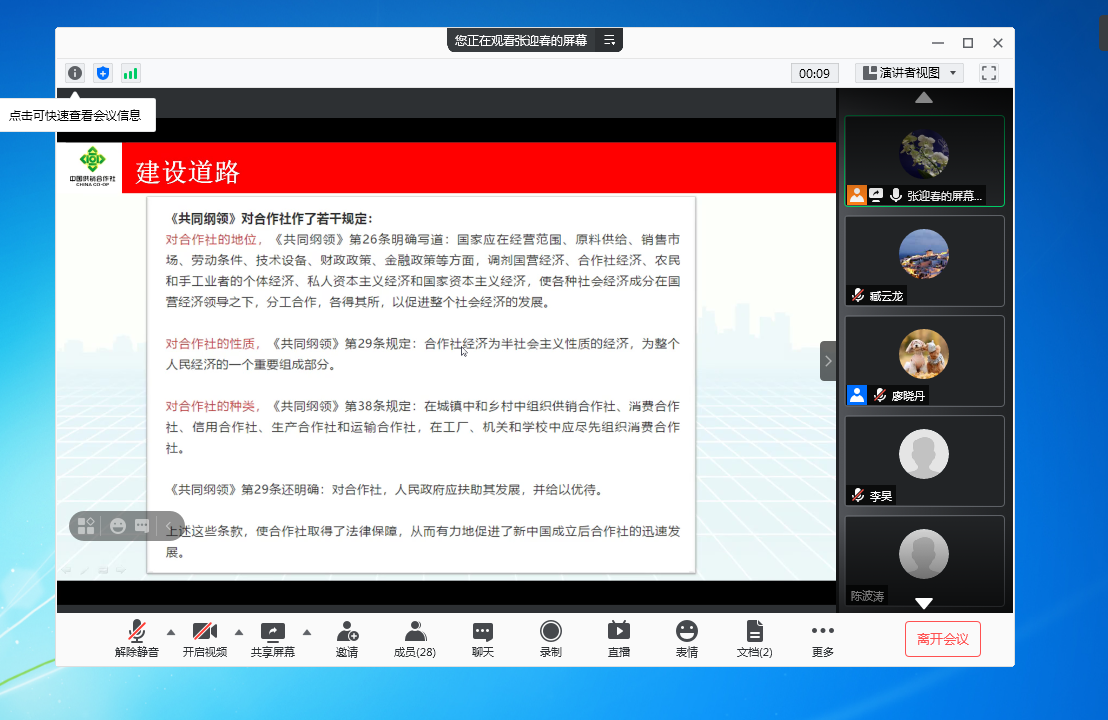Open meeting info icon

click(x=75, y=73)
